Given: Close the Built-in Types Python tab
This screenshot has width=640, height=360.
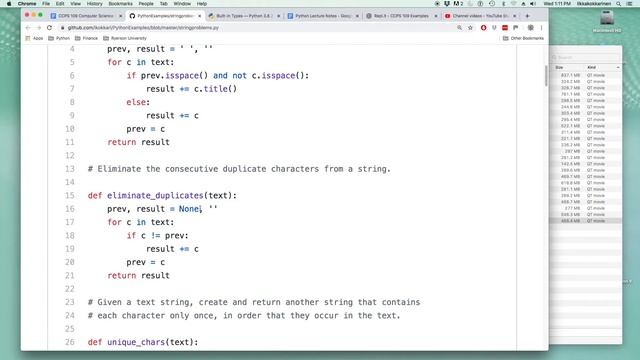Looking at the screenshot, I should pos(278,16).
